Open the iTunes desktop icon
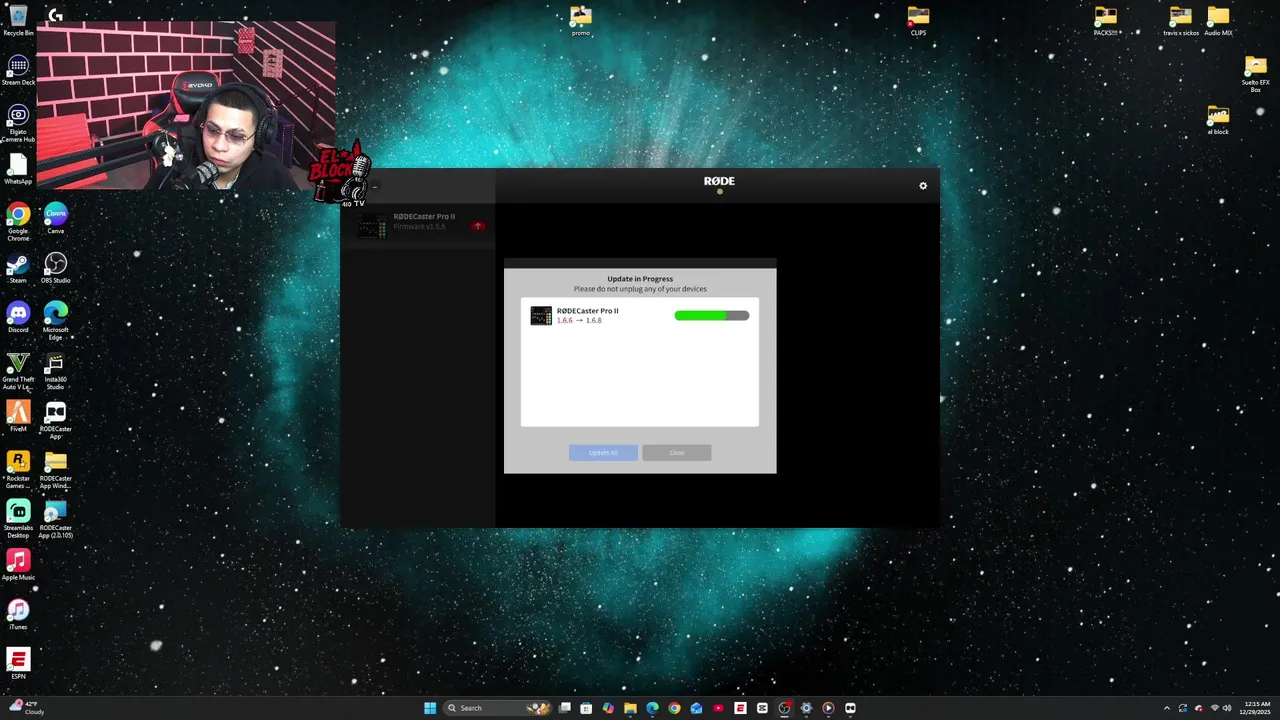Screen dimensions: 1280x720 [x=18, y=614]
